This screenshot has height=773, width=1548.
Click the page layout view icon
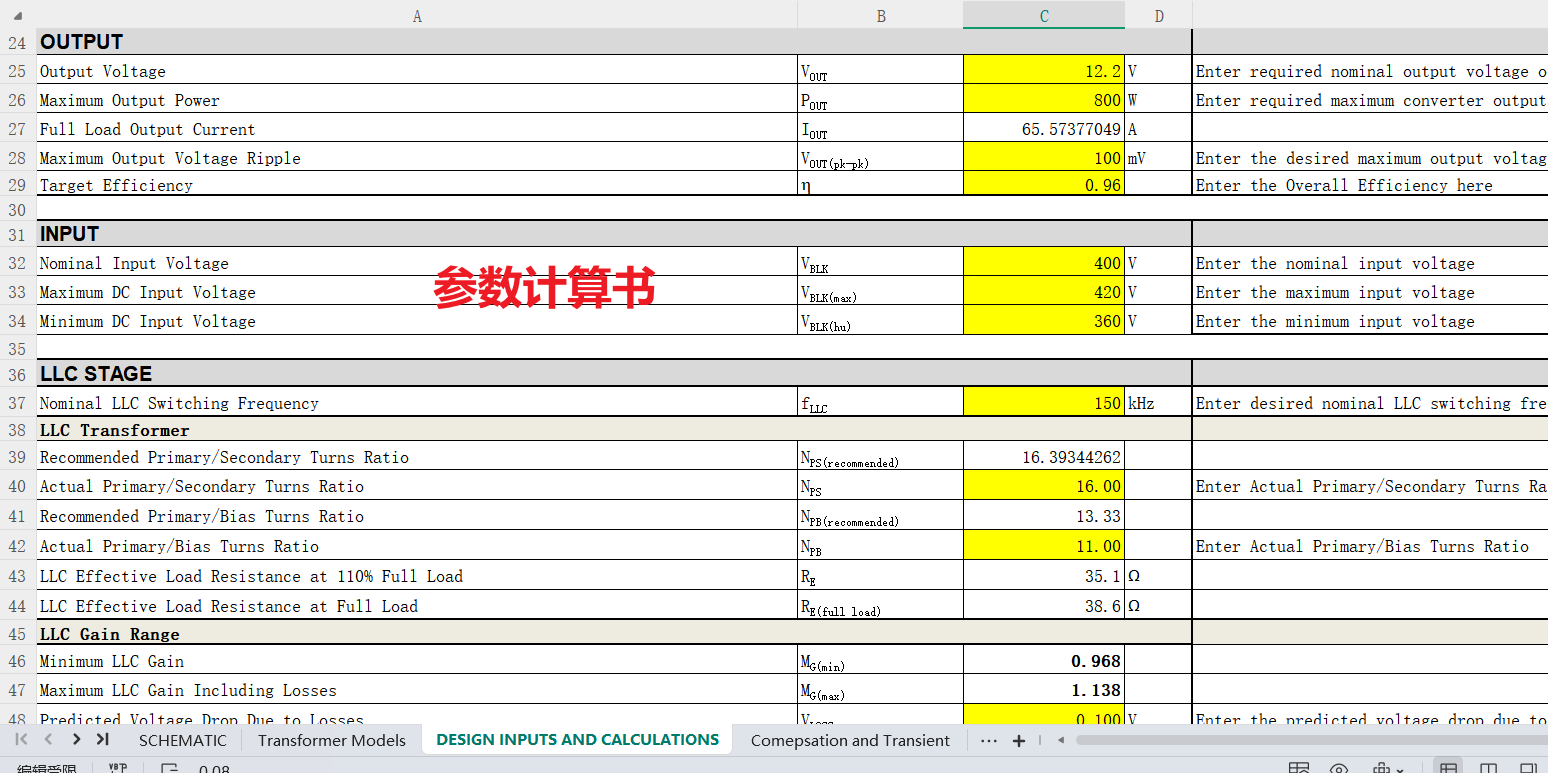click(x=1488, y=768)
